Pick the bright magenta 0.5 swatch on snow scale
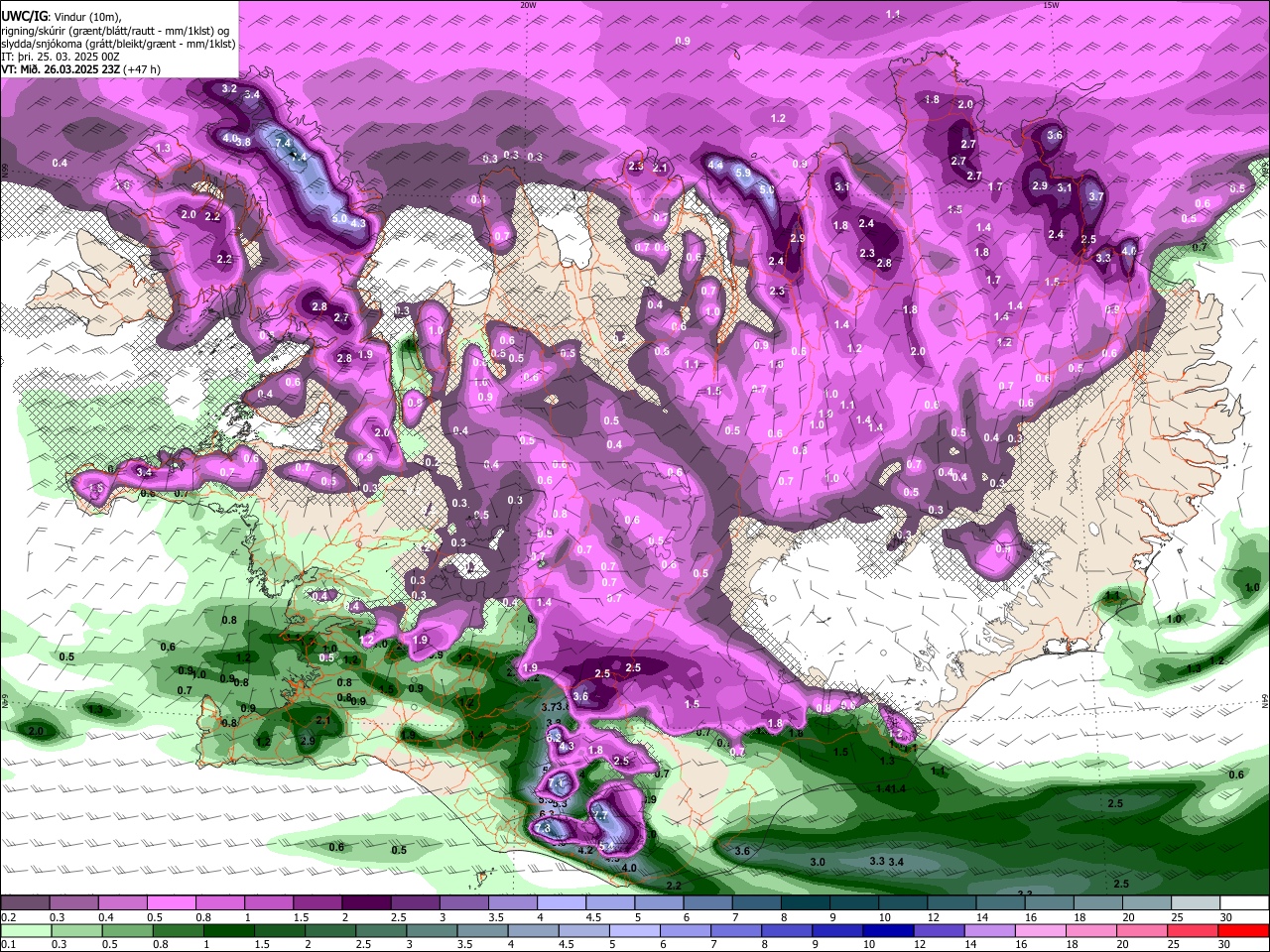1270x952 pixels. click(171, 903)
